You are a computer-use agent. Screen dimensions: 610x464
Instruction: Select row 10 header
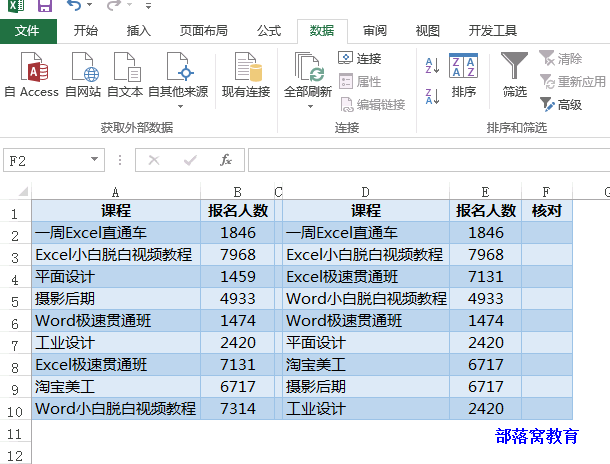tap(15, 411)
